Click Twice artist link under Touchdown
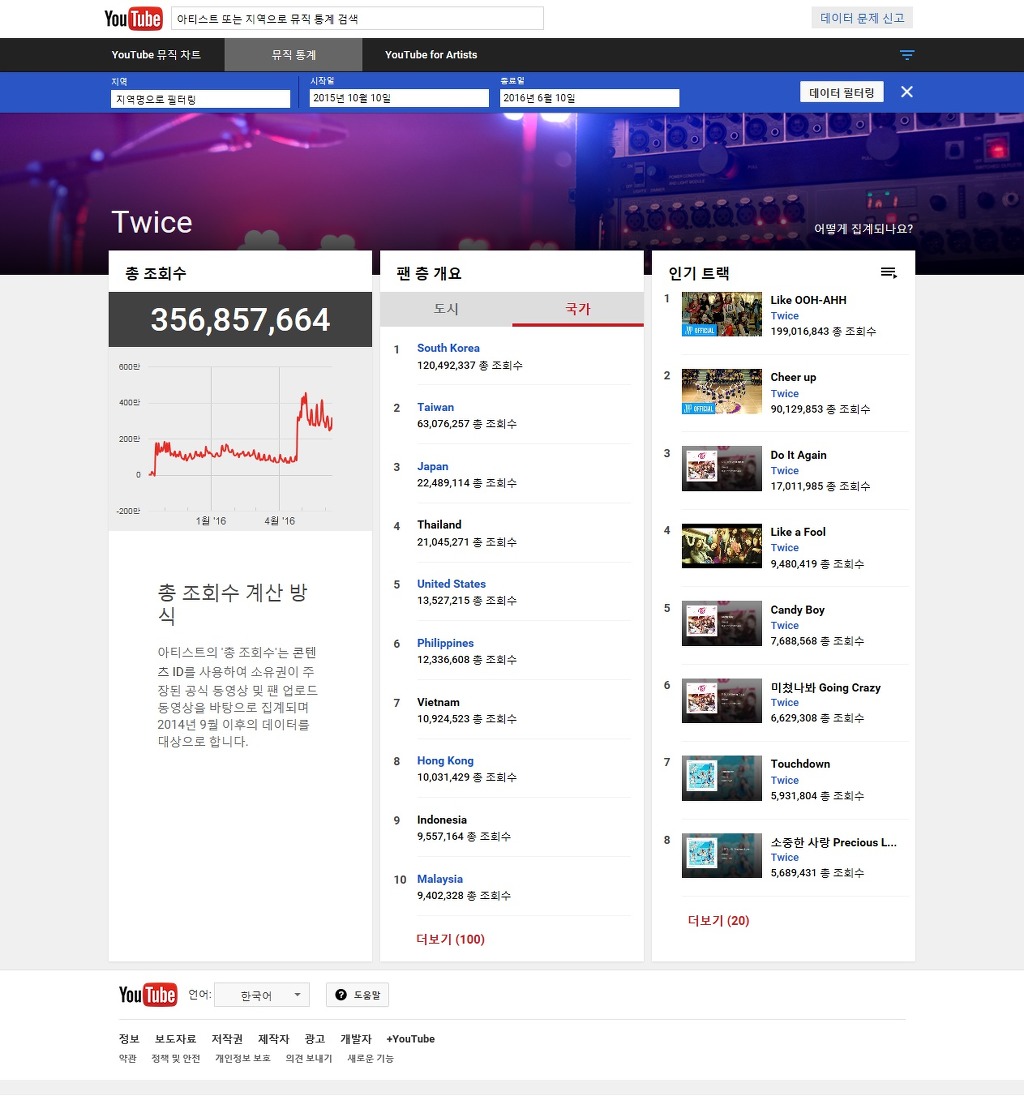 pyautogui.click(x=784, y=780)
